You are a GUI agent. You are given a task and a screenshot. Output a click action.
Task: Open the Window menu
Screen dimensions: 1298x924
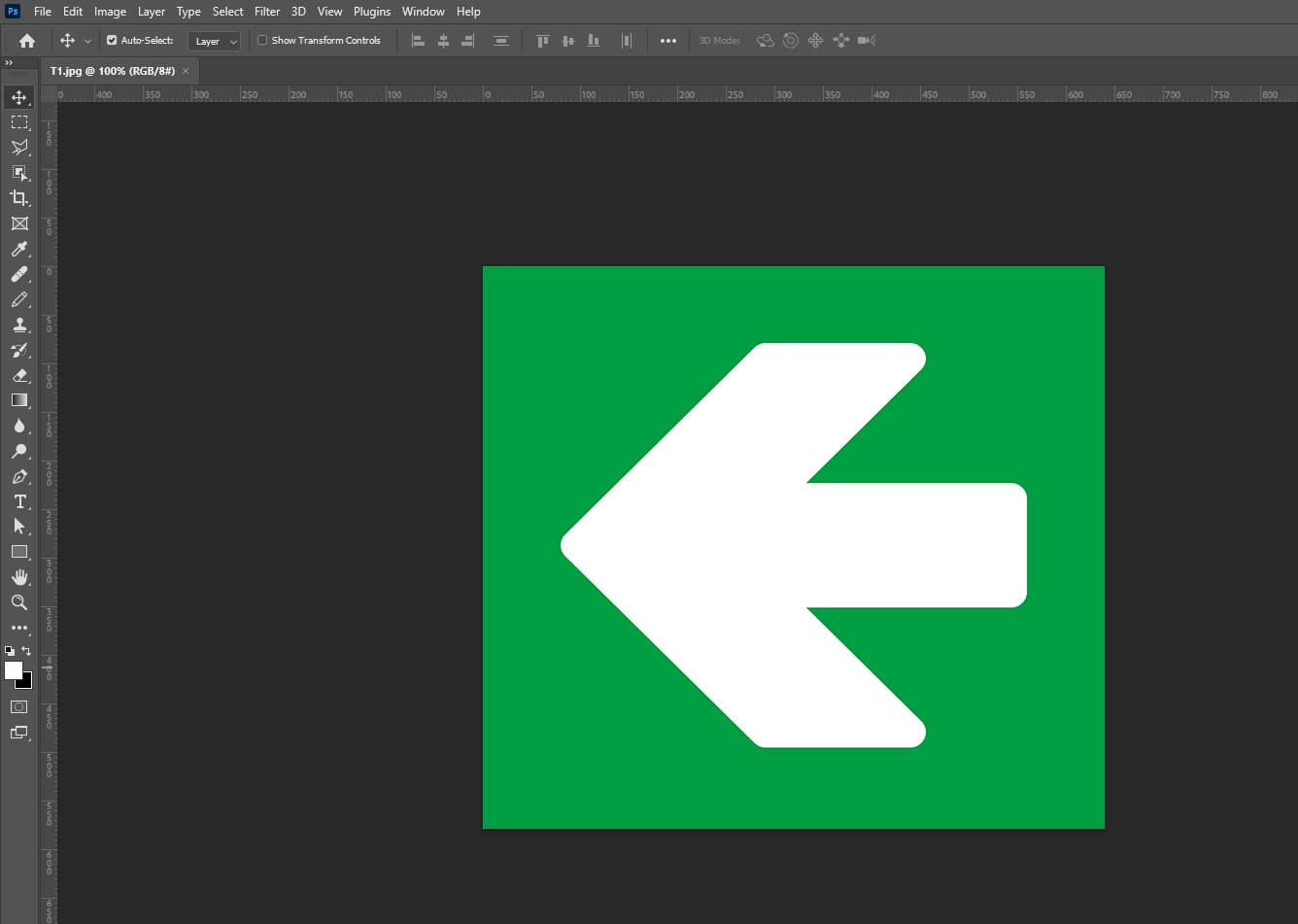point(424,12)
